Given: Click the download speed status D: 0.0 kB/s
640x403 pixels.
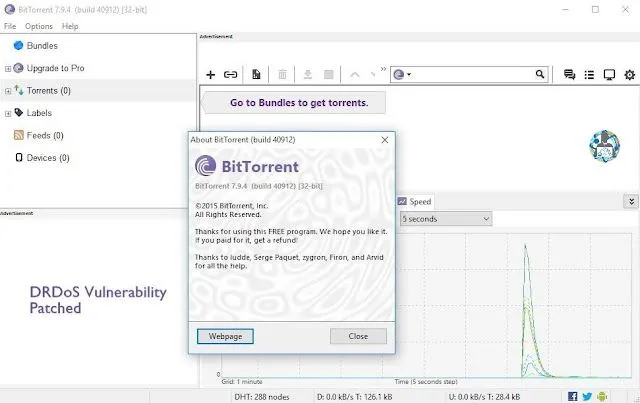Looking at the screenshot, I should tap(355, 396).
